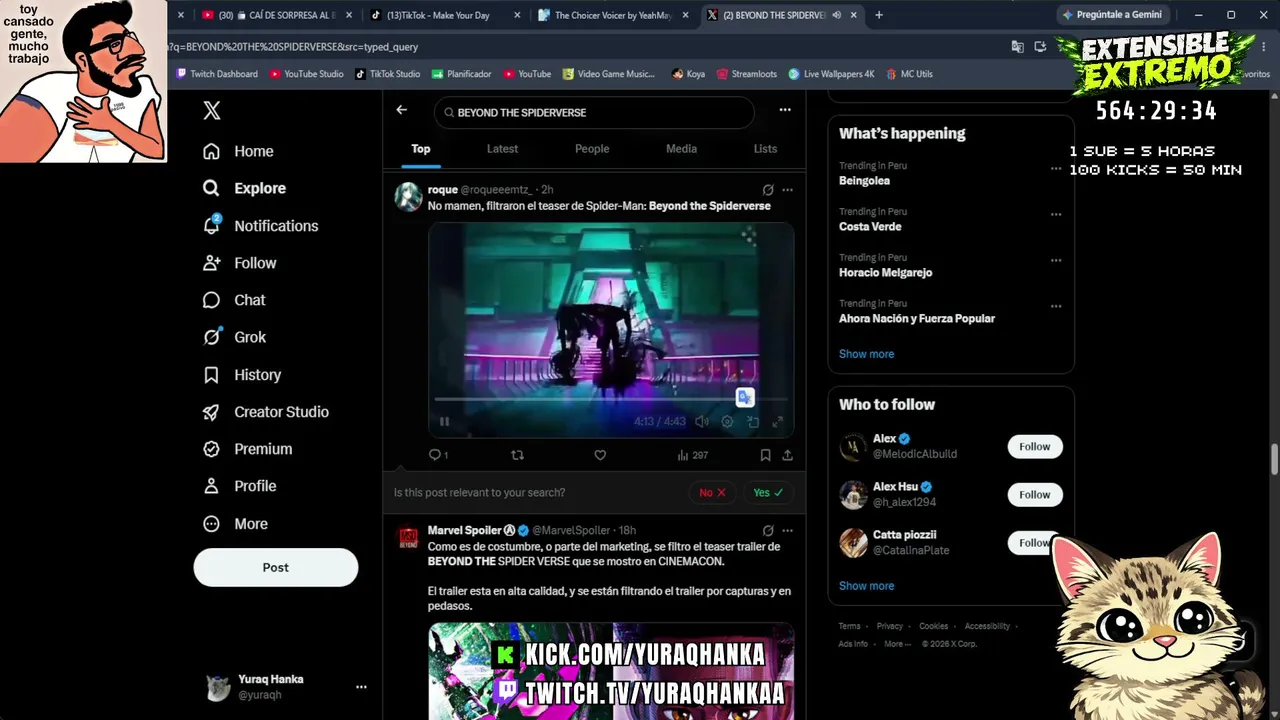Screen dimensions: 1280x720
Task: Click the BEYOND THE SPIDERVERSE search field
Action: pos(594,113)
